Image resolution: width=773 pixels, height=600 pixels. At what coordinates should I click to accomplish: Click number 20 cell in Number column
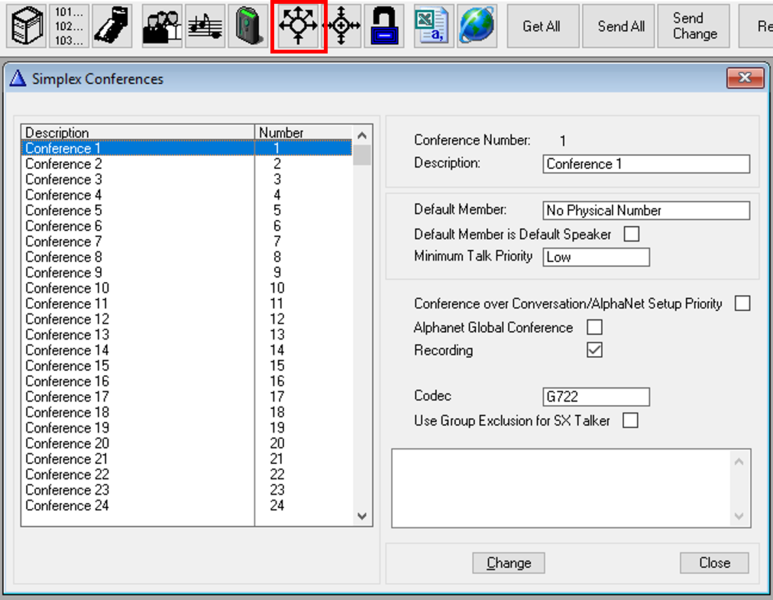(x=277, y=443)
